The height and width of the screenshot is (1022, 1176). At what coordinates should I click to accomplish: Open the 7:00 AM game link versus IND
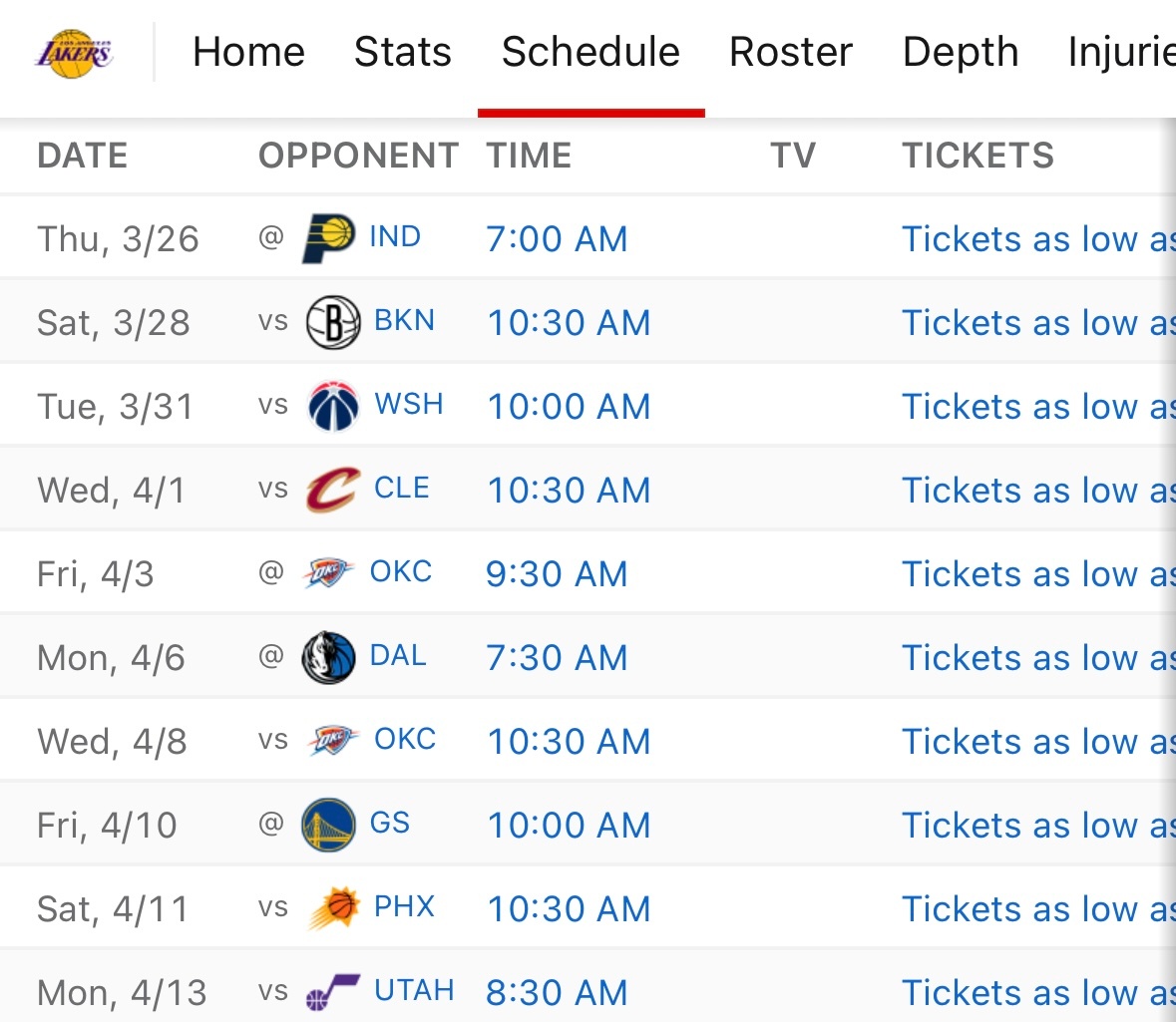click(557, 239)
